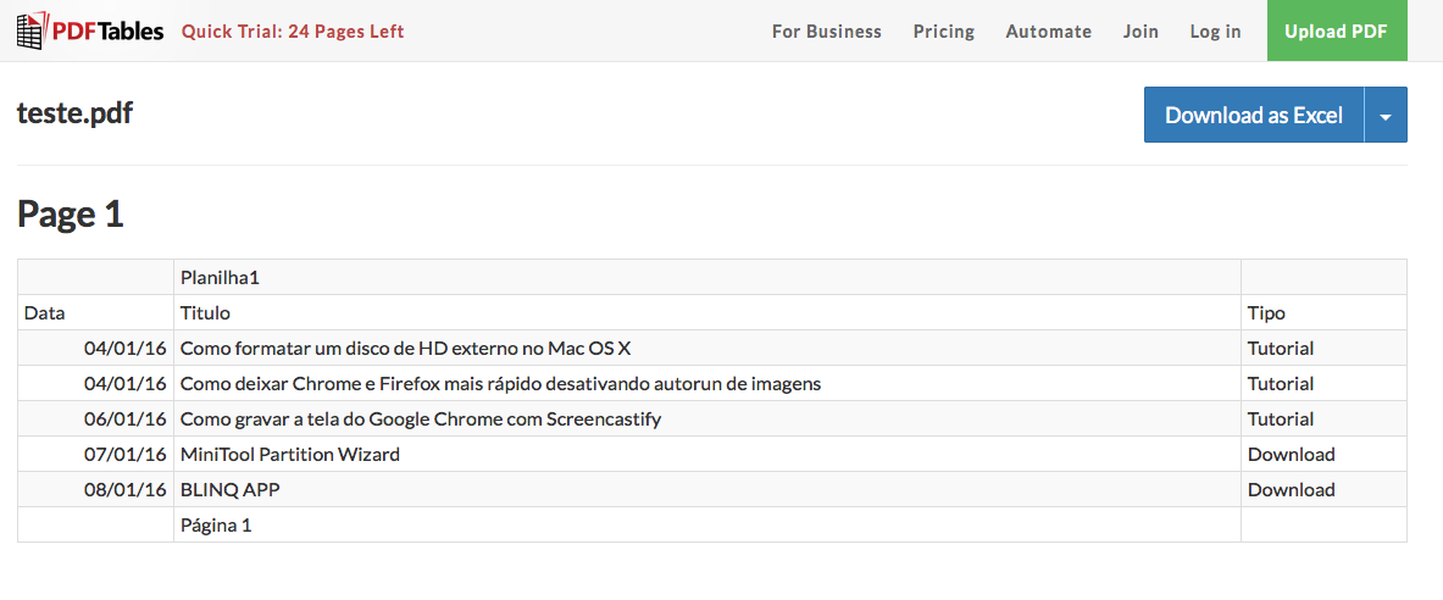The width and height of the screenshot is (1443, 600).
Task: Open the For Business menu item
Action: pos(826,31)
